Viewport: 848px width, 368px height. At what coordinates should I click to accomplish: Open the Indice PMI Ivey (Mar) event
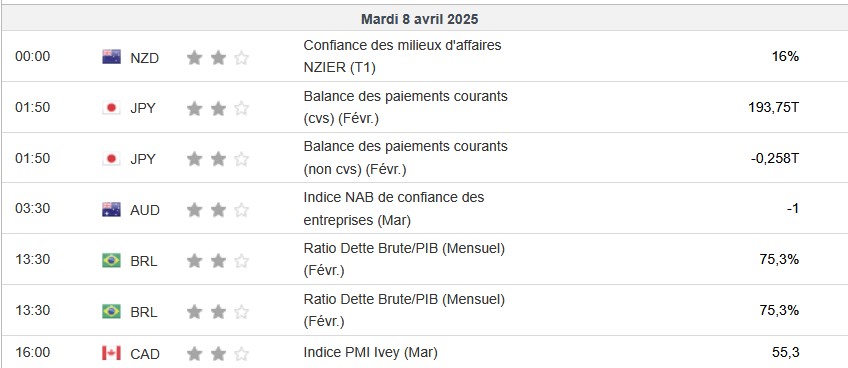click(370, 353)
